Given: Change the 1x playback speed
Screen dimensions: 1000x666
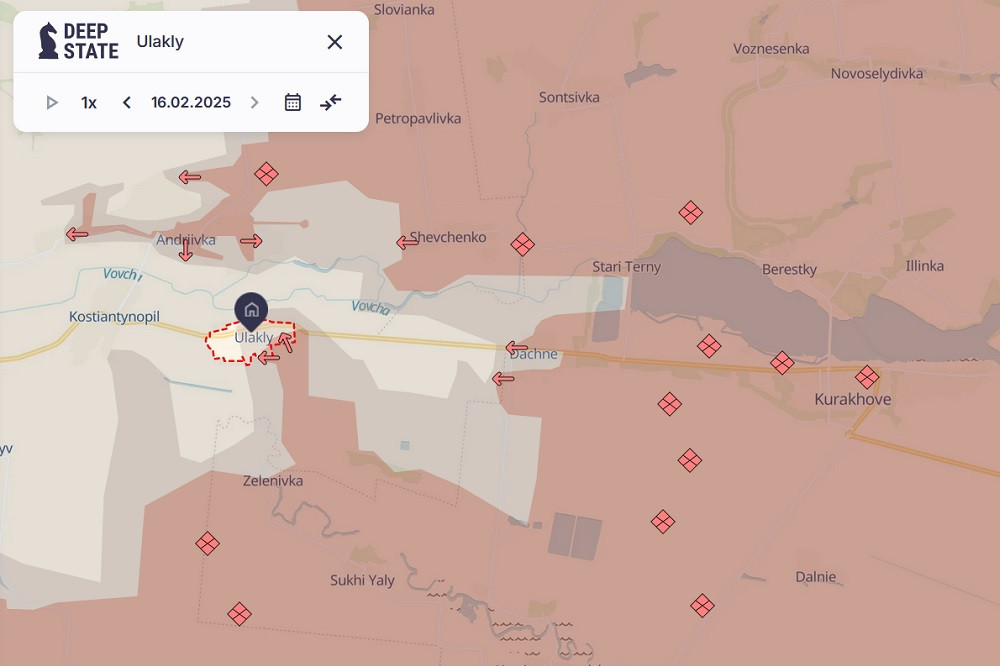Looking at the screenshot, I should click(x=89, y=102).
